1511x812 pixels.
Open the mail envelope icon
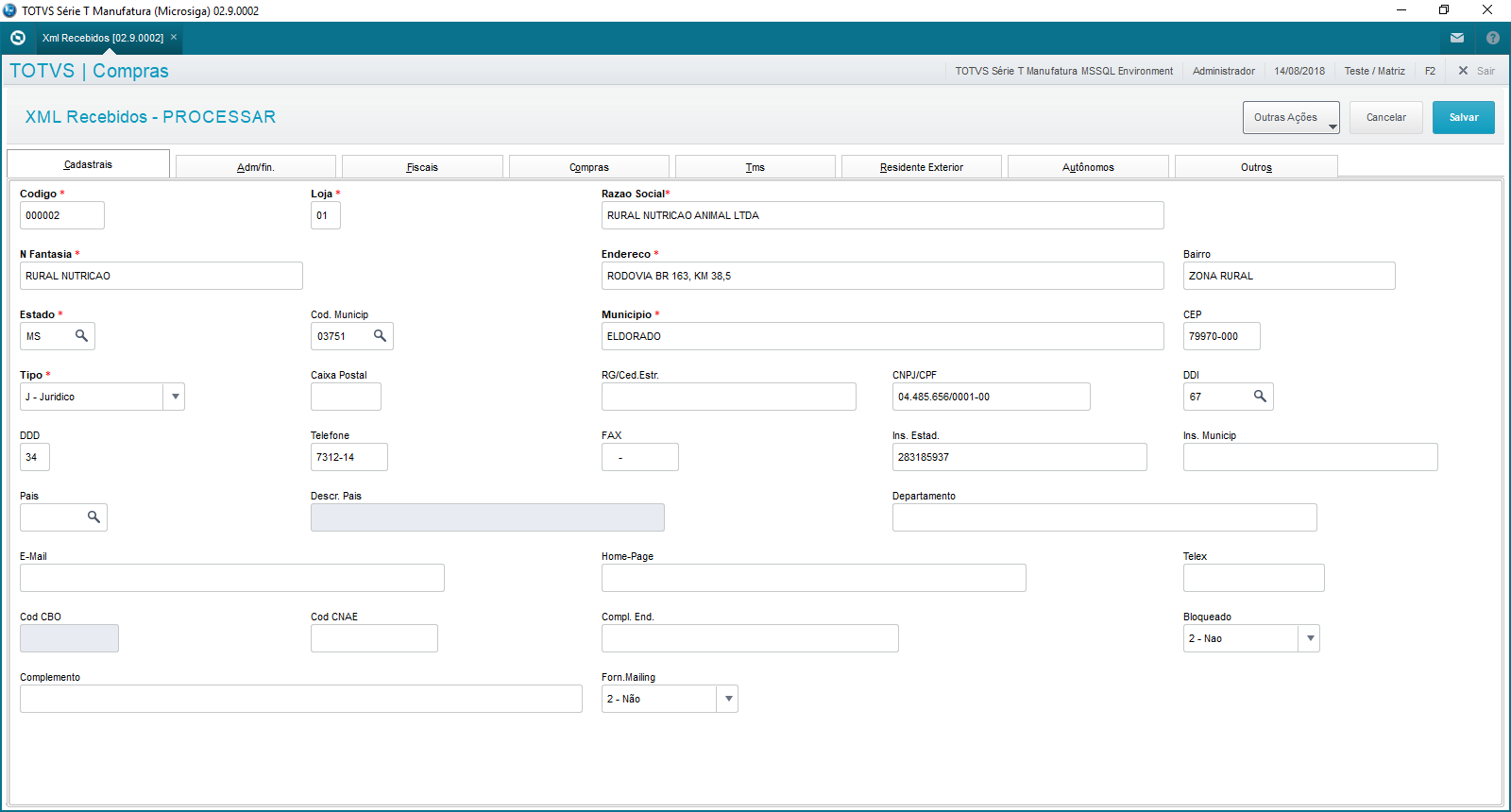[1457, 38]
